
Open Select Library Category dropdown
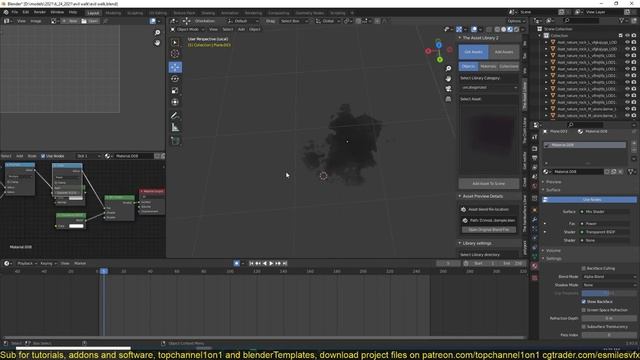point(489,87)
